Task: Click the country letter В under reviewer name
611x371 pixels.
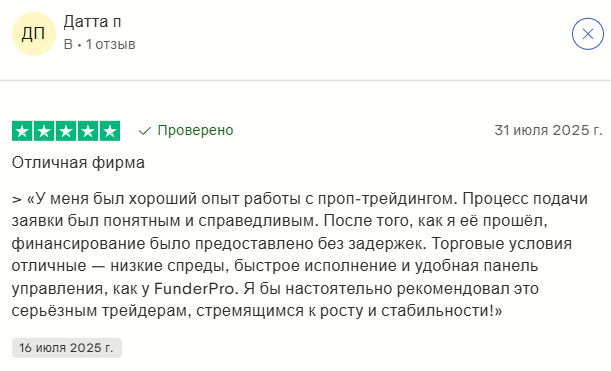Action: coord(68,44)
